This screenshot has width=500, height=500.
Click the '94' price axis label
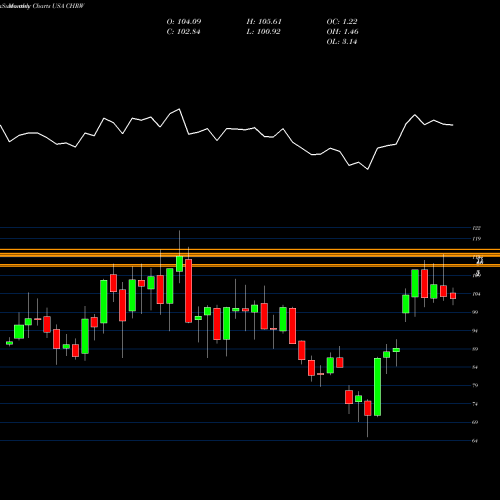(x=475, y=331)
